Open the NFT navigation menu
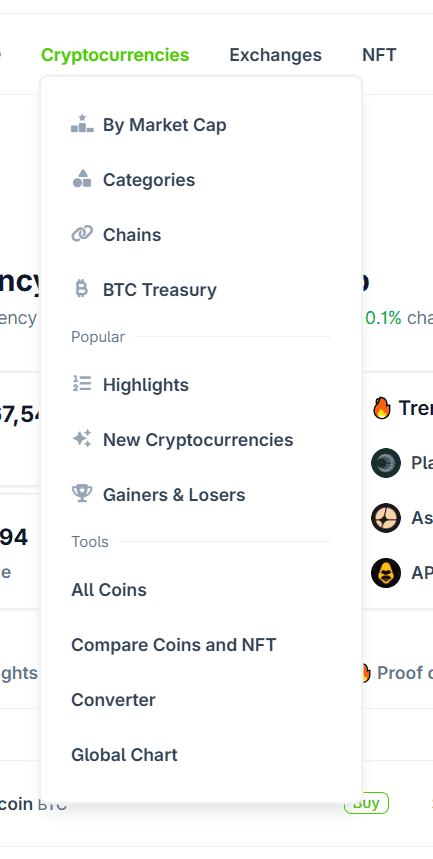The width and height of the screenshot is (433, 859). (379, 55)
